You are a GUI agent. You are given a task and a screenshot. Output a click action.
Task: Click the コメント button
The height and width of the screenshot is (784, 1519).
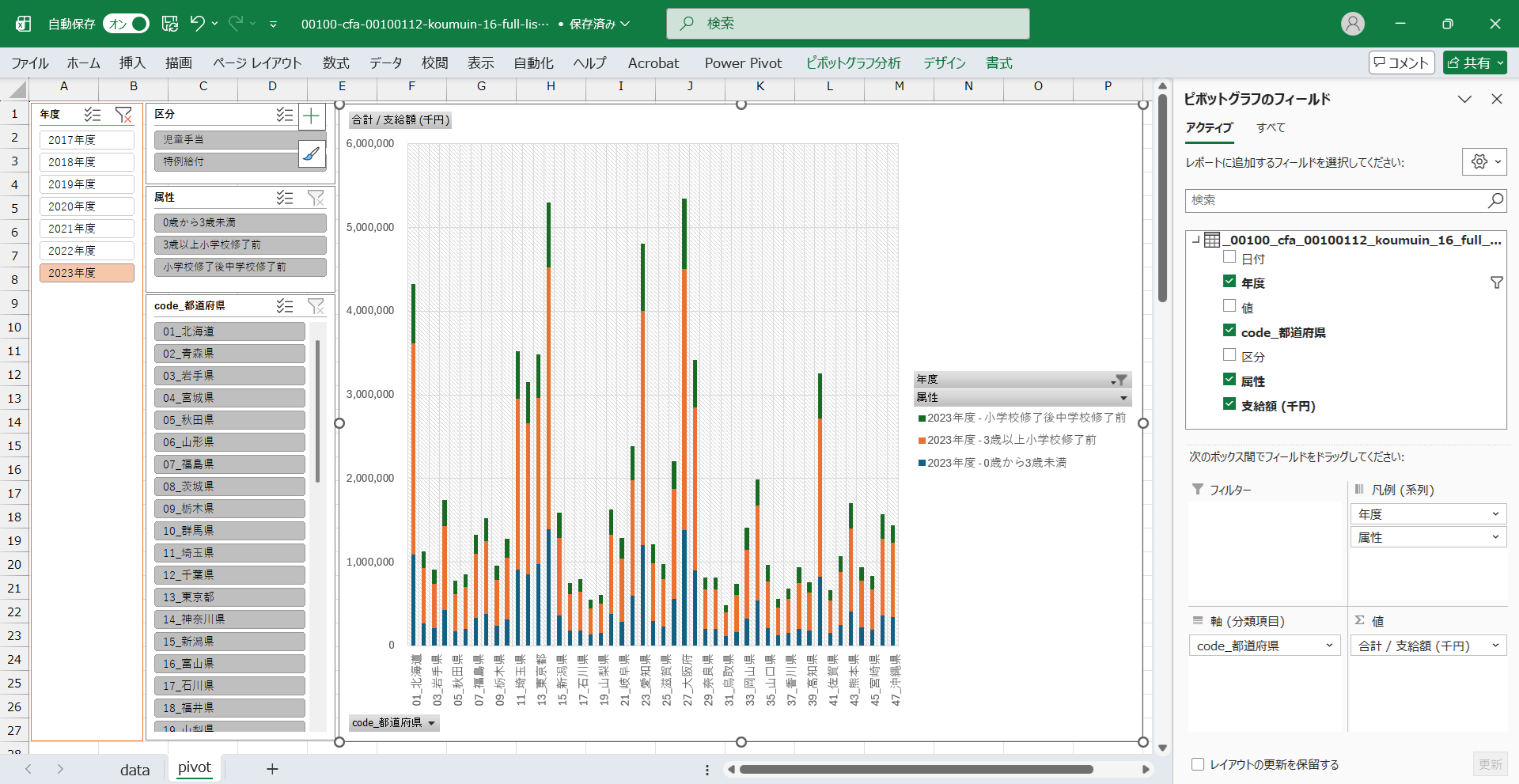click(1401, 62)
